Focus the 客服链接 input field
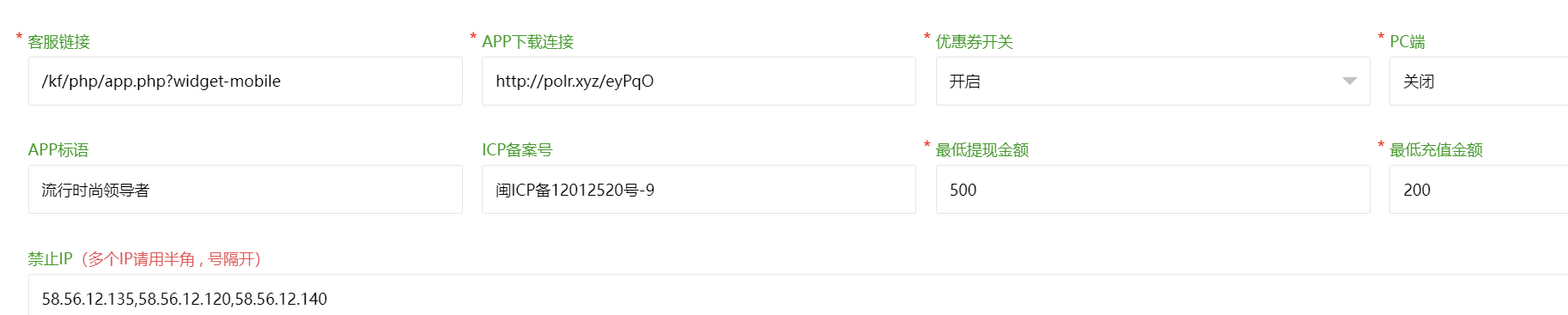Image resolution: width=1568 pixels, height=315 pixels. [x=246, y=82]
